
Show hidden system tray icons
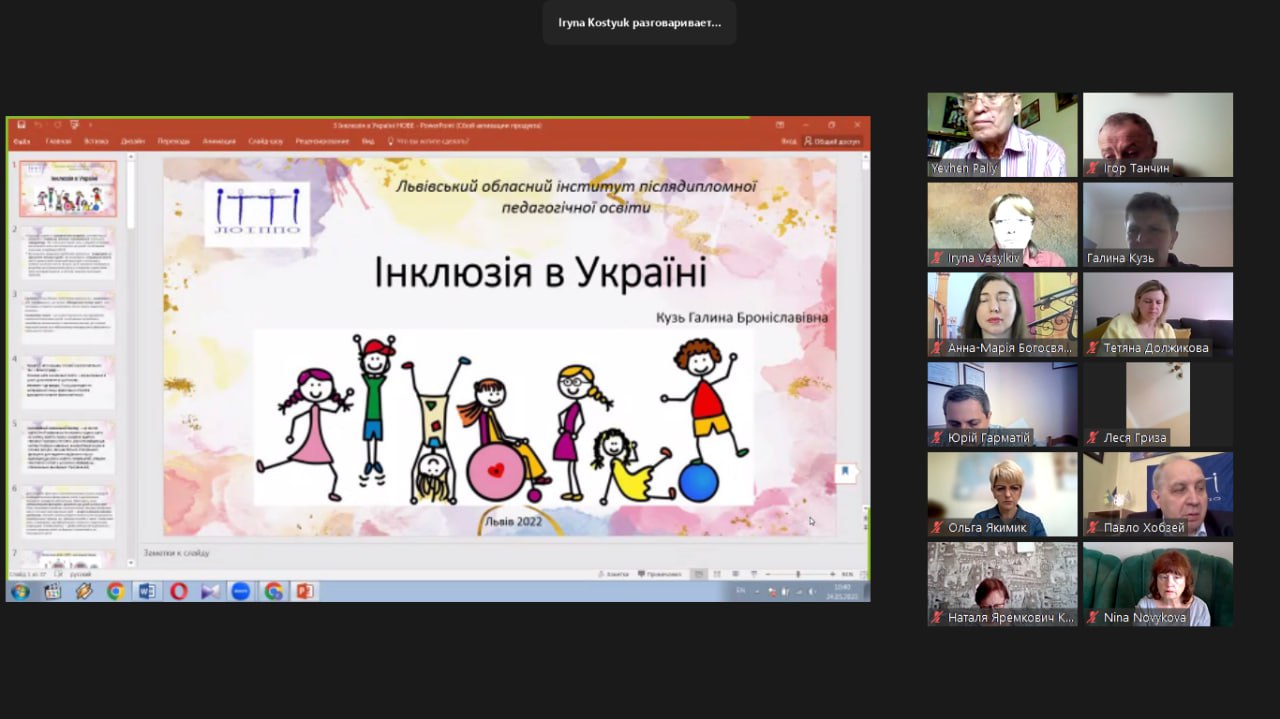[758, 591]
